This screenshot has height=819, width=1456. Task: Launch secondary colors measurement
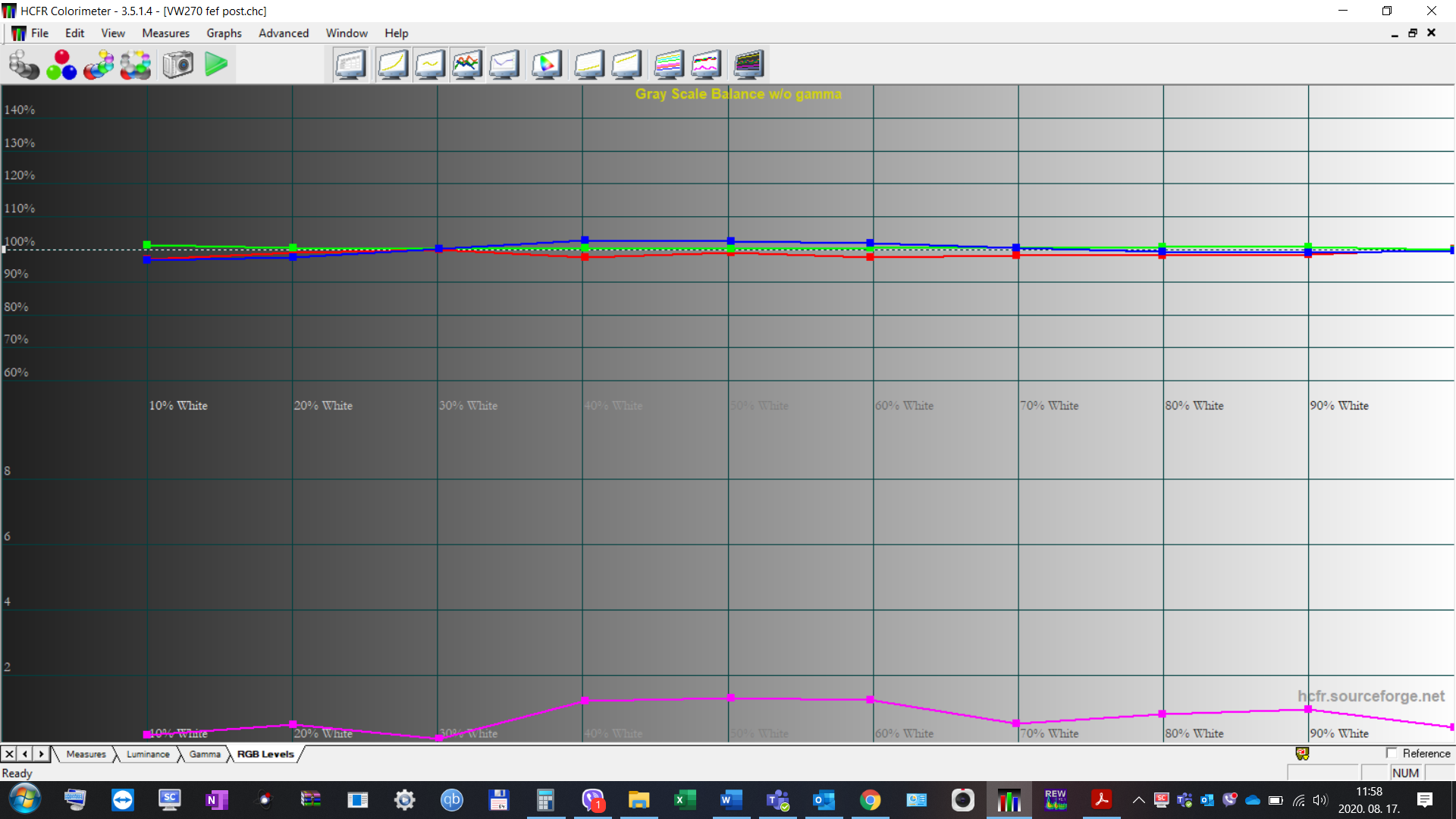99,64
